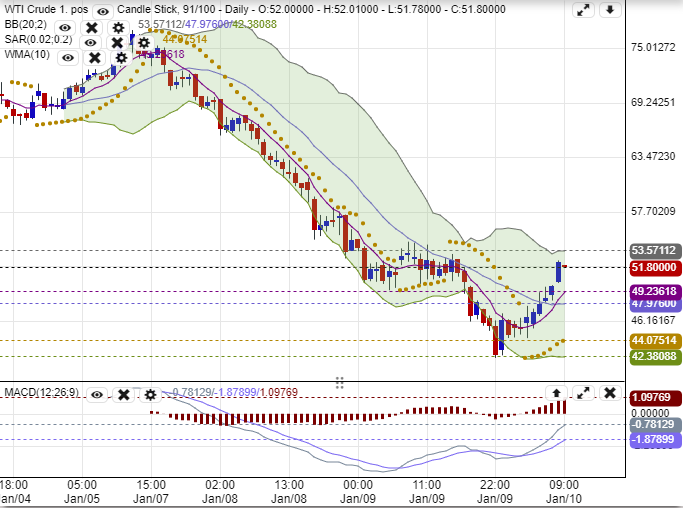This screenshot has width=683, height=508.
Task: Click the pane resize handle above MACD
Action: click(340, 382)
